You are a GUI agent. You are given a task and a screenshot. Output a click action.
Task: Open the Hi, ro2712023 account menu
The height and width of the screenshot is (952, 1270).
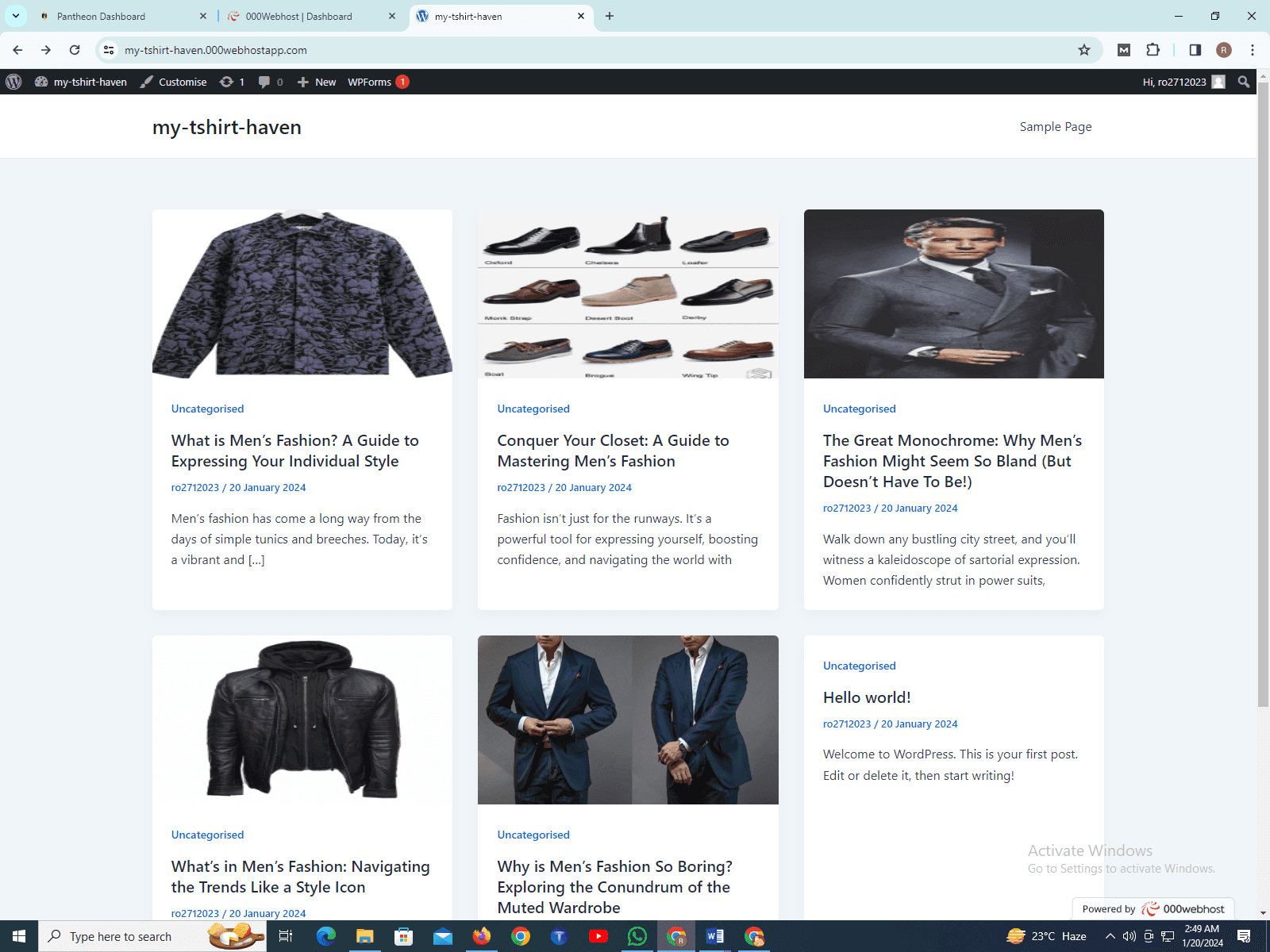1183,82
